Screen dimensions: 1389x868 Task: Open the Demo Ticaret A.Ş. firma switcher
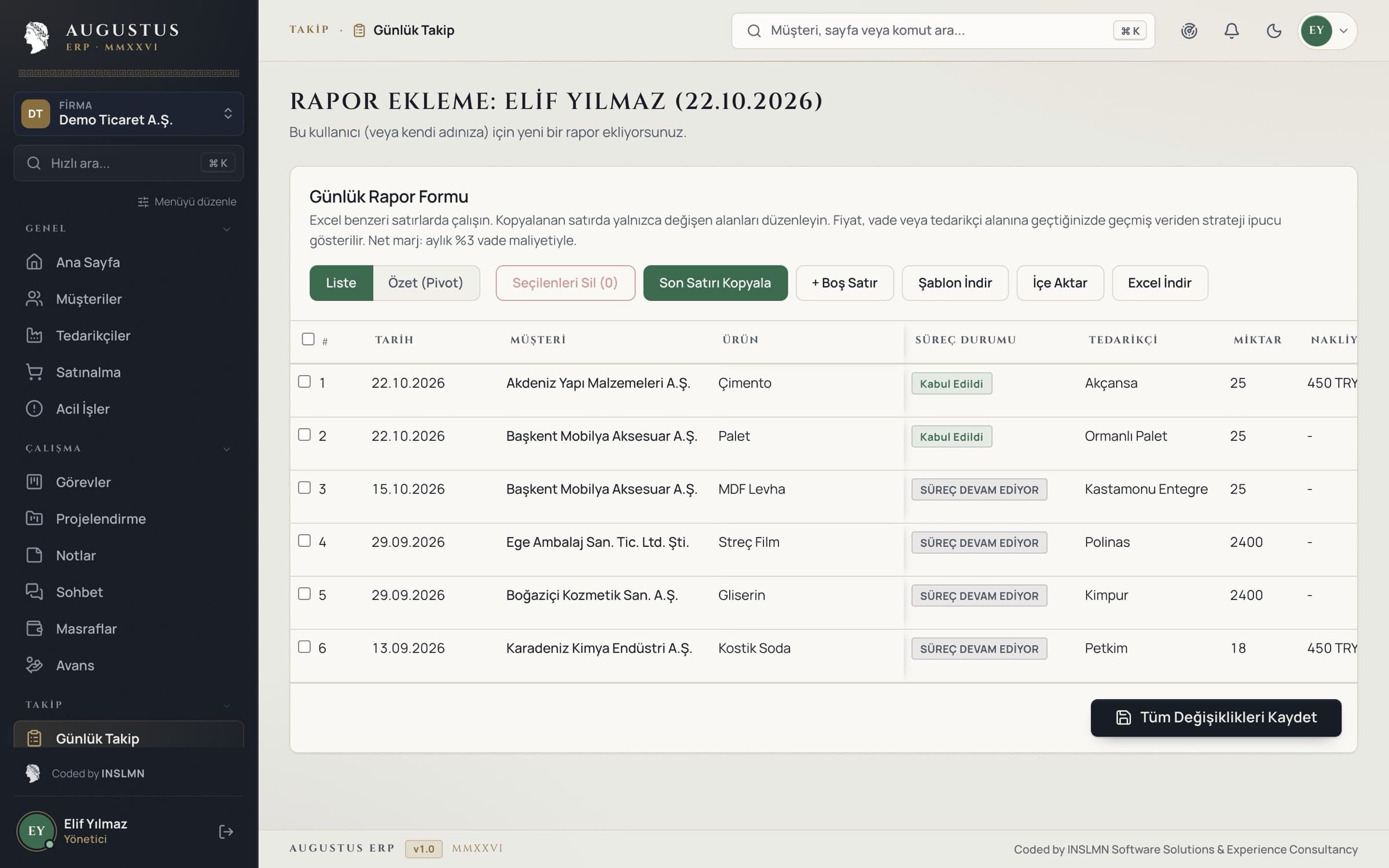(x=128, y=113)
